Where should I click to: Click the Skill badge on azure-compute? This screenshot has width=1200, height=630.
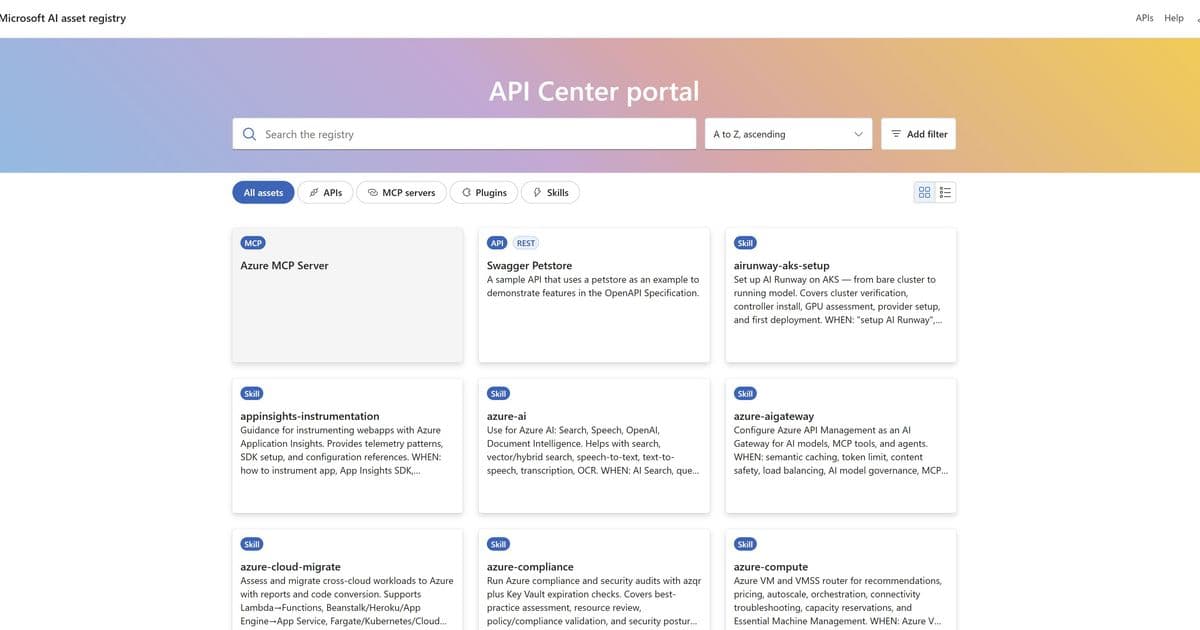point(745,544)
